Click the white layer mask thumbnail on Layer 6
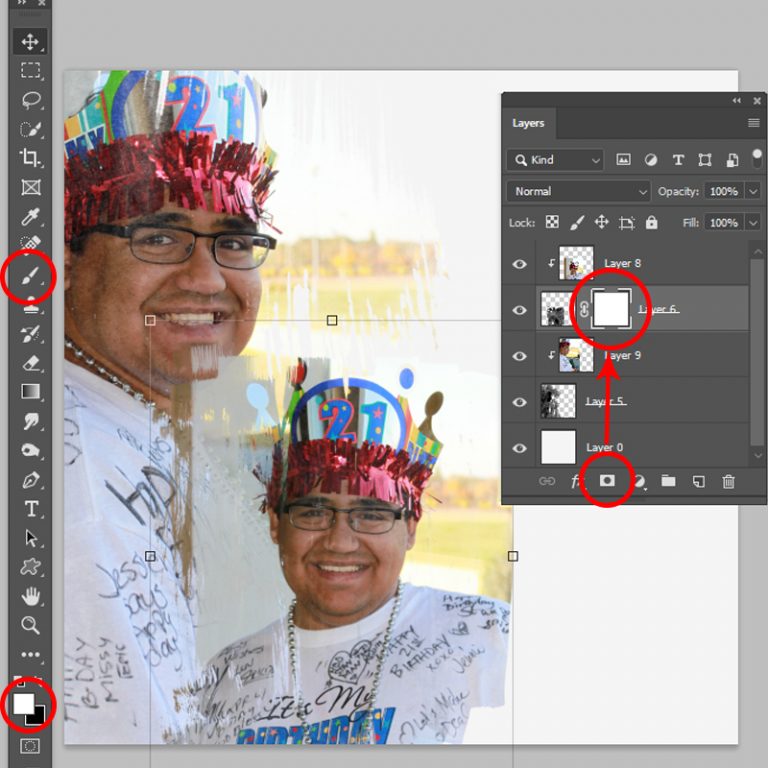The width and height of the screenshot is (768, 768). point(611,310)
